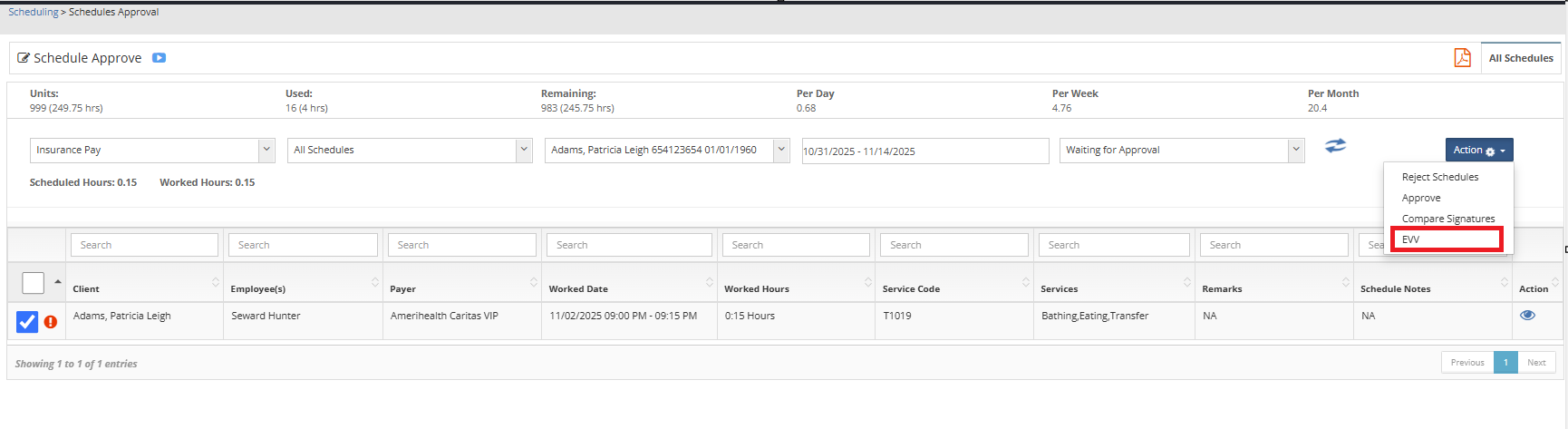Viewport: 1568px width, 429px height.
Task: Sort table by Client column arrows
Action: [x=215, y=283]
